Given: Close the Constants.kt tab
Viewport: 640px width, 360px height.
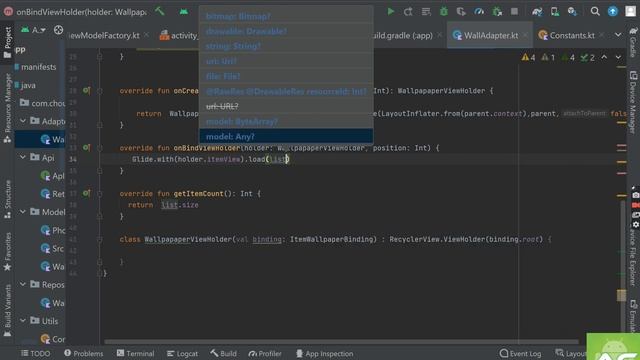Looking at the screenshot, I should (602, 36).
